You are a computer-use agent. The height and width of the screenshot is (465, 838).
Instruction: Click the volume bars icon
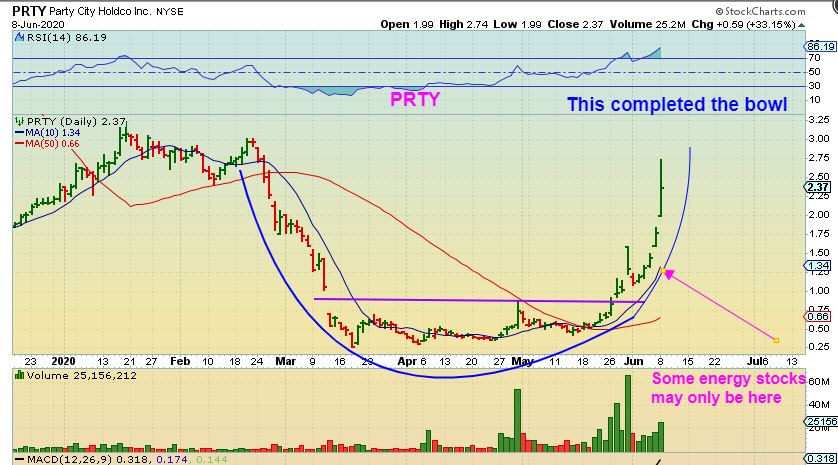click(20, 375)
